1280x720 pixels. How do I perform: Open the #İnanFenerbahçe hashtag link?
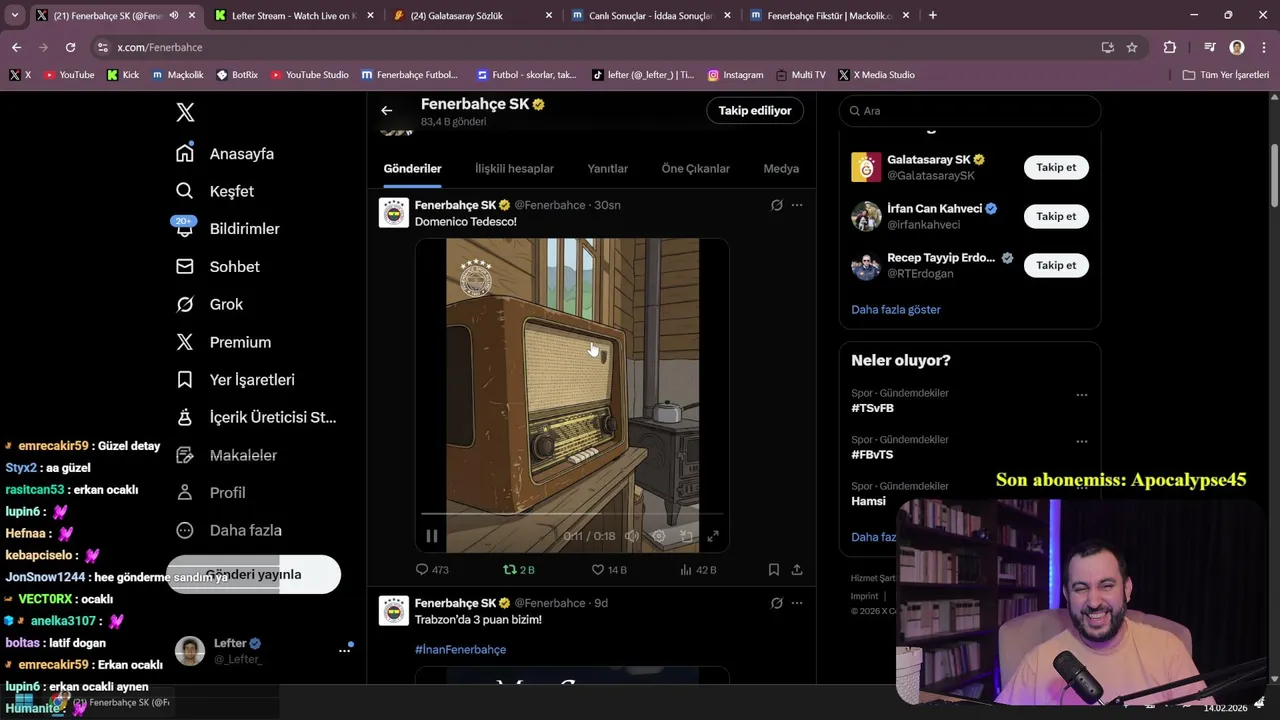(x=460, y=649)
